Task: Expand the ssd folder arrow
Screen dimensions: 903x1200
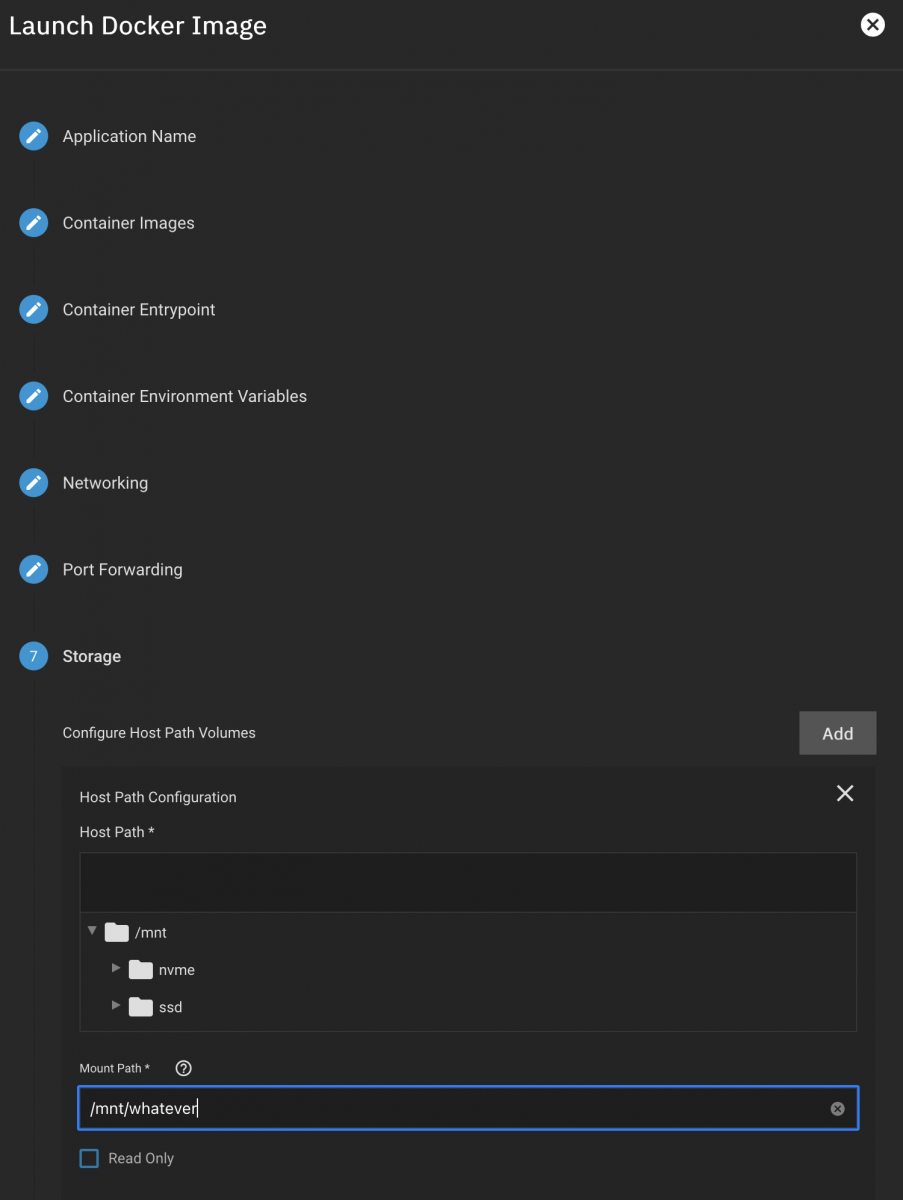Action: 116,1005
